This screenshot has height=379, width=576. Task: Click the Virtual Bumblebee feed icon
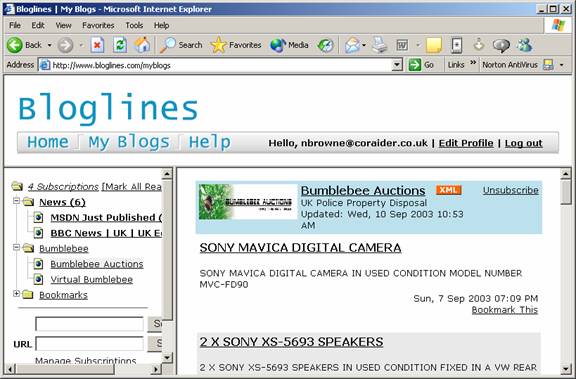(38, 279)
